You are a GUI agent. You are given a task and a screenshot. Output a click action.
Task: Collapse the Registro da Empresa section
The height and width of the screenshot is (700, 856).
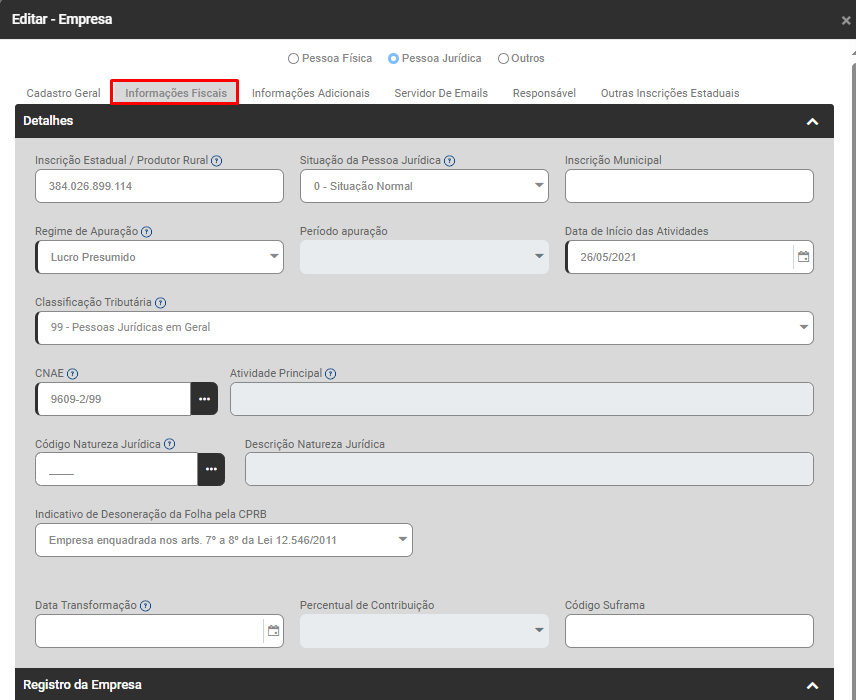[812, 685]
